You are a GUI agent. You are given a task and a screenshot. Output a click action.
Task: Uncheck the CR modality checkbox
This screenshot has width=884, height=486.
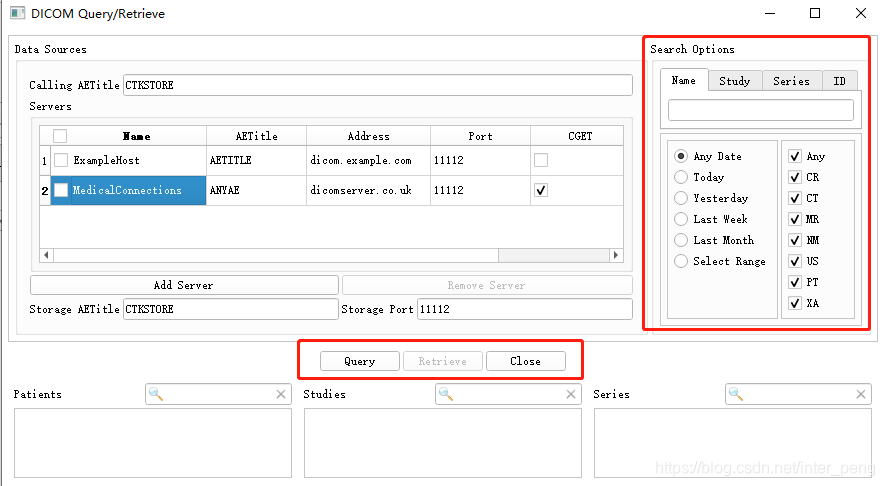click(x=795, y=177)
